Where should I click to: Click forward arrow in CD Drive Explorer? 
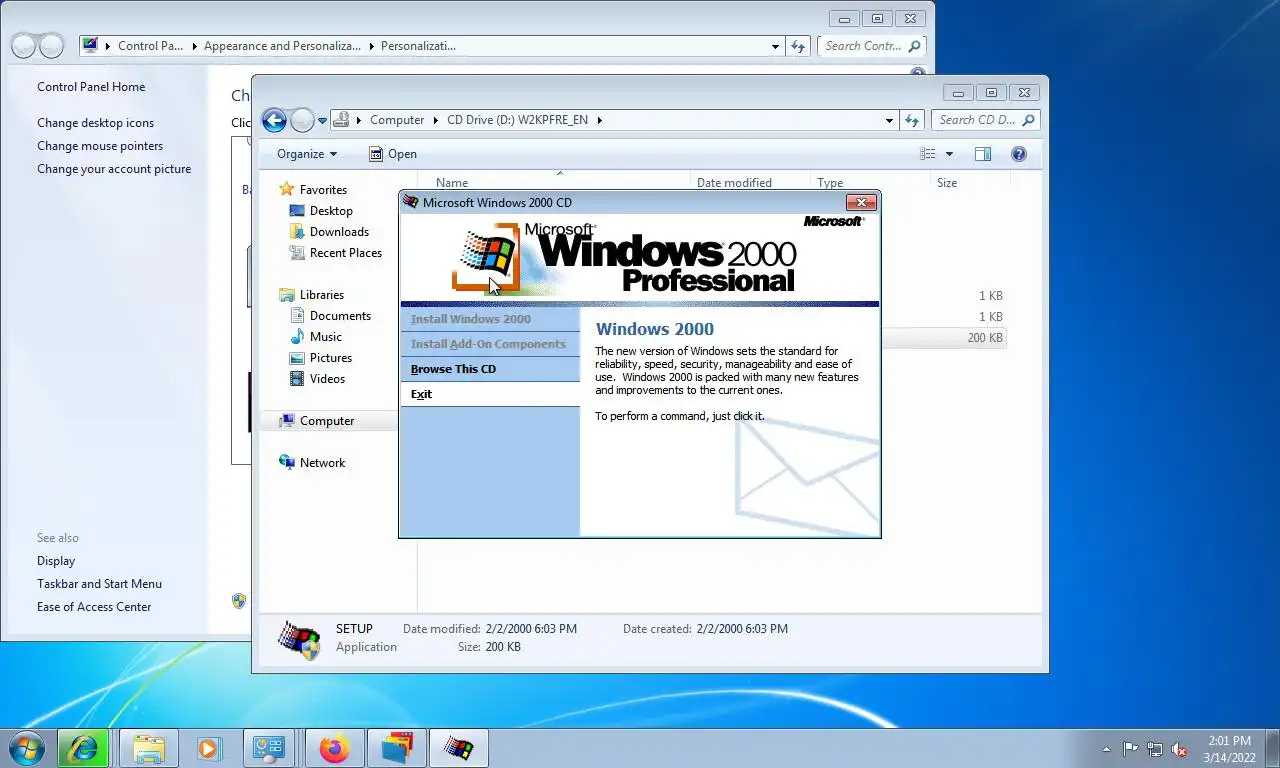pyautogui.click(x=302, y=121)
